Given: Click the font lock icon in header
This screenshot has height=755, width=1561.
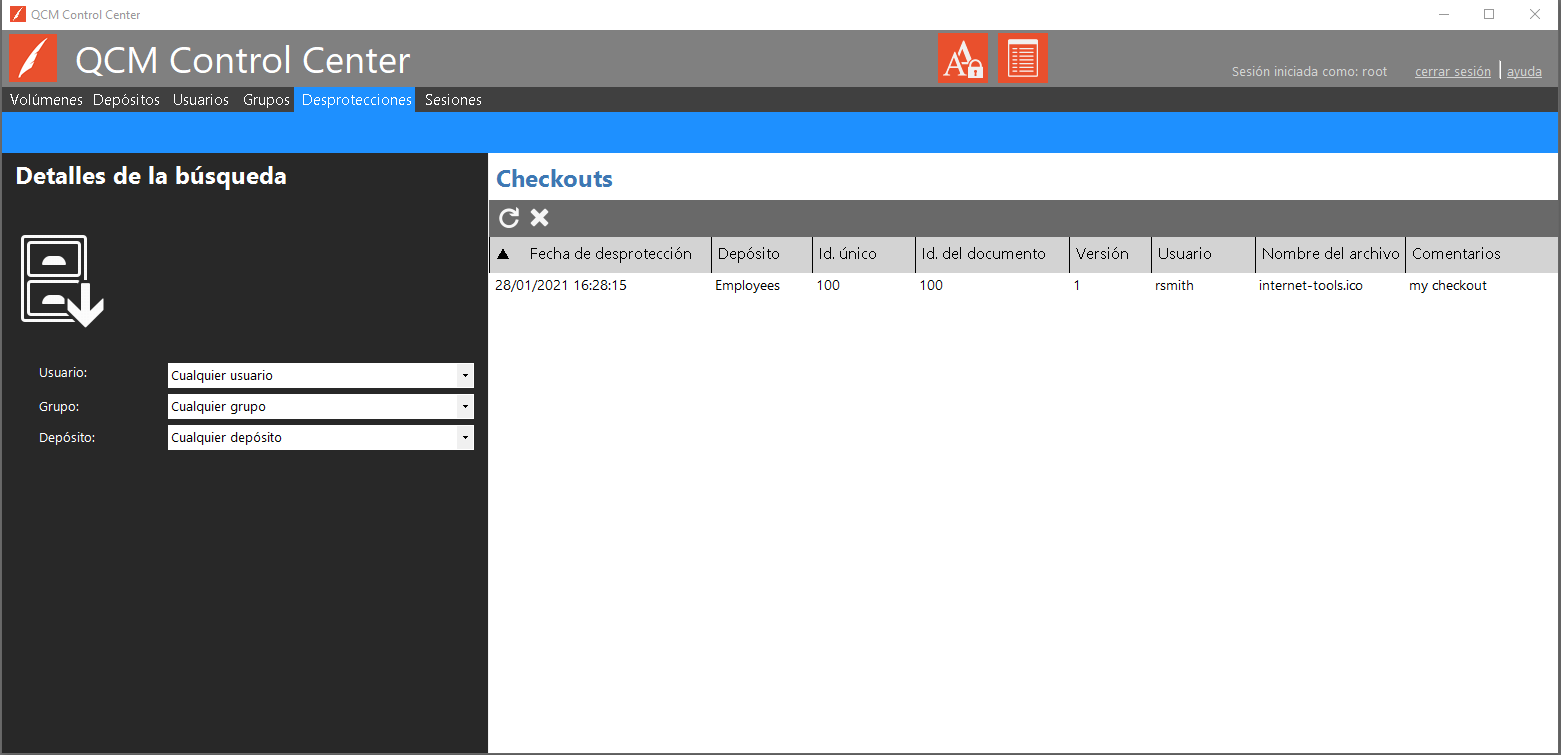Looking at the screenshot, I should pyautogui.click(x=962, y=59).
